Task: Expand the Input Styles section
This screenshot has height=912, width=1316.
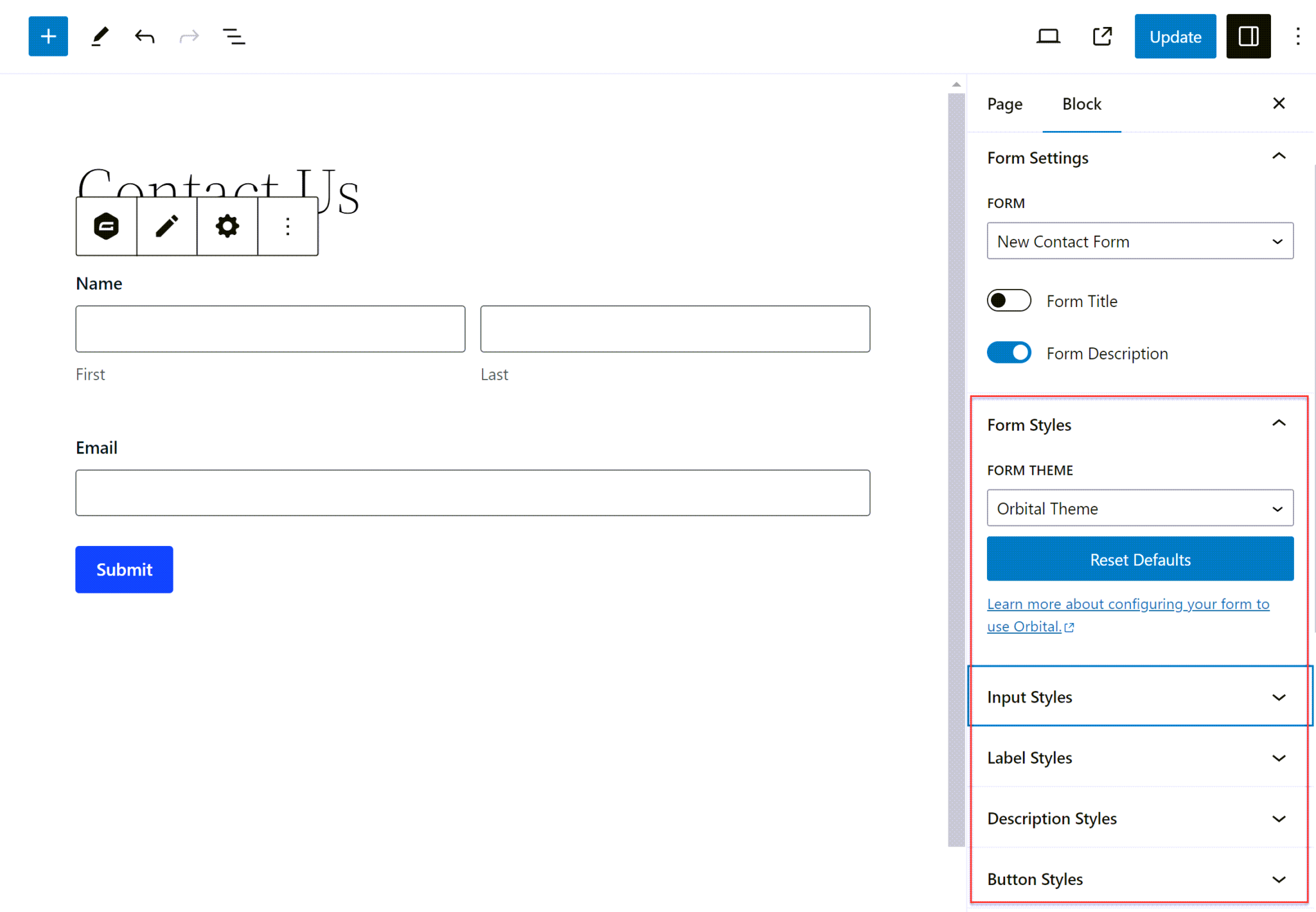Action: [1139, 697]
